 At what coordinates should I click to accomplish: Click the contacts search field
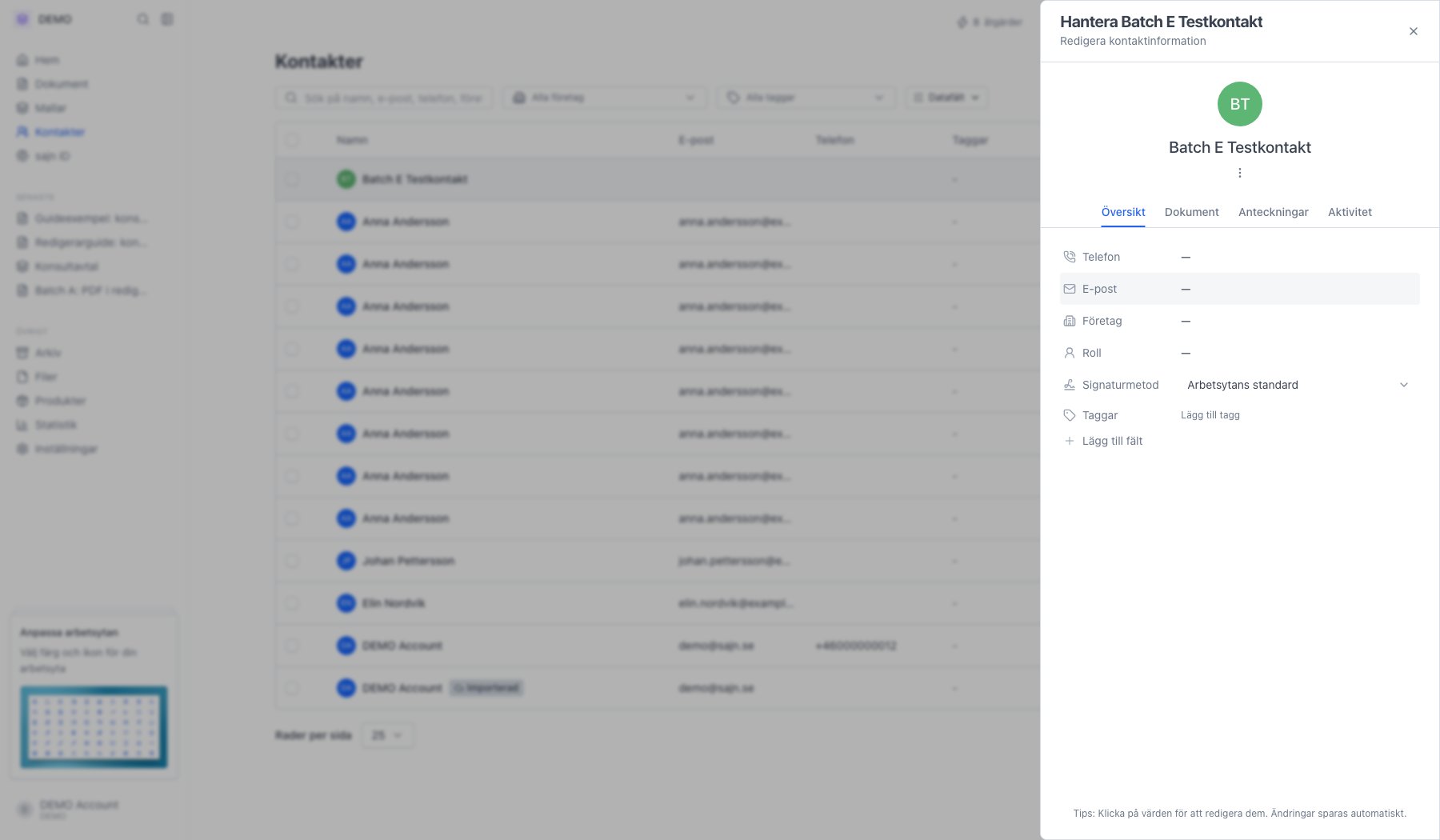coord(384,98)
